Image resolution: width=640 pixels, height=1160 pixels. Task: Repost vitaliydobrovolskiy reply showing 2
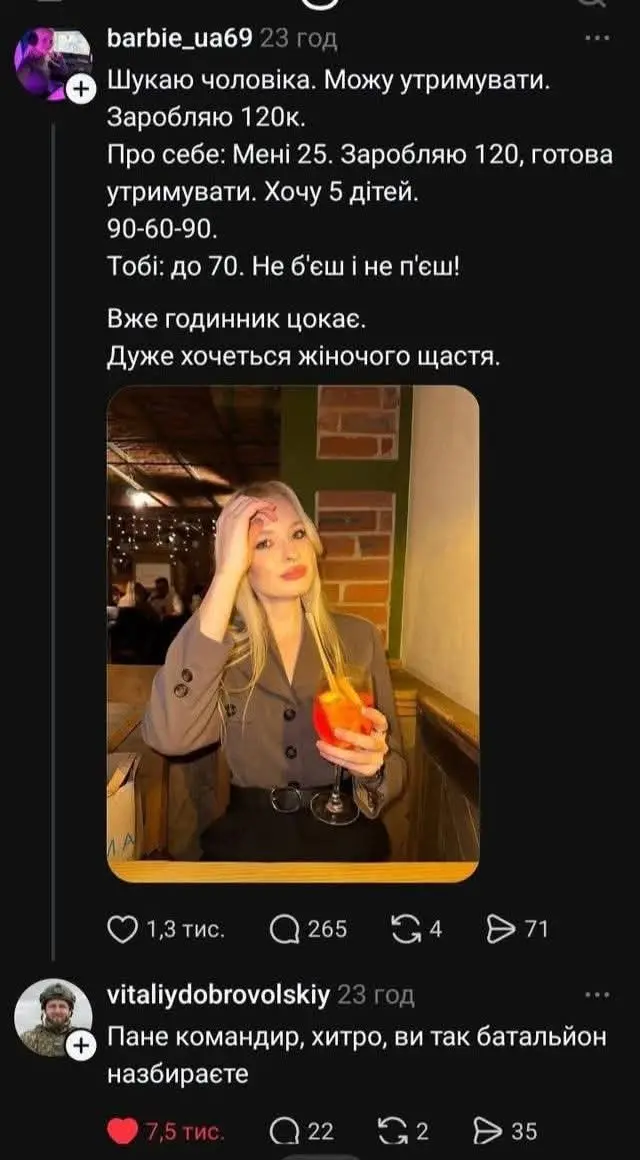pyautogui.click(x=393, y=1131)
